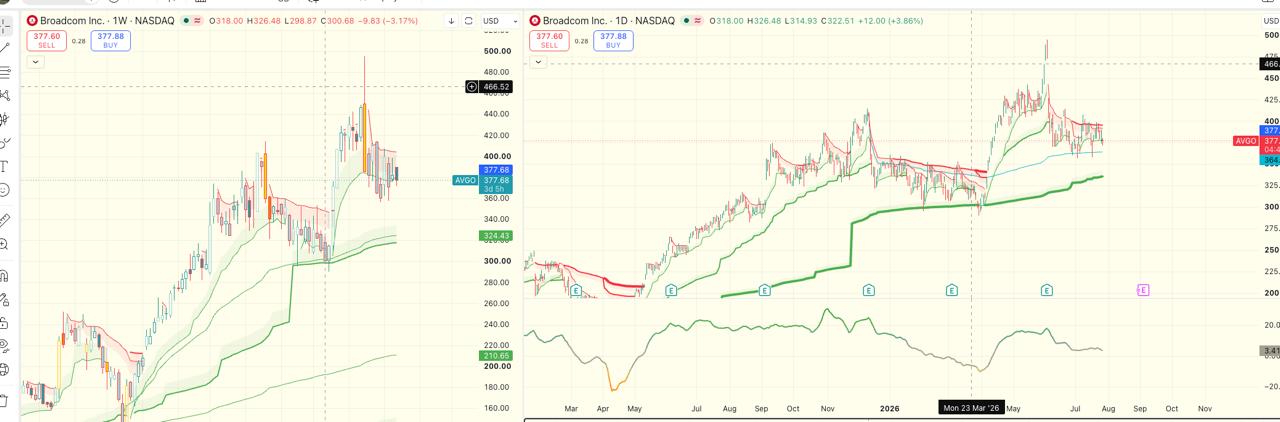The image size is (1280, 422).
Task: Select the brush drawing tool
Action: [5, 143]
